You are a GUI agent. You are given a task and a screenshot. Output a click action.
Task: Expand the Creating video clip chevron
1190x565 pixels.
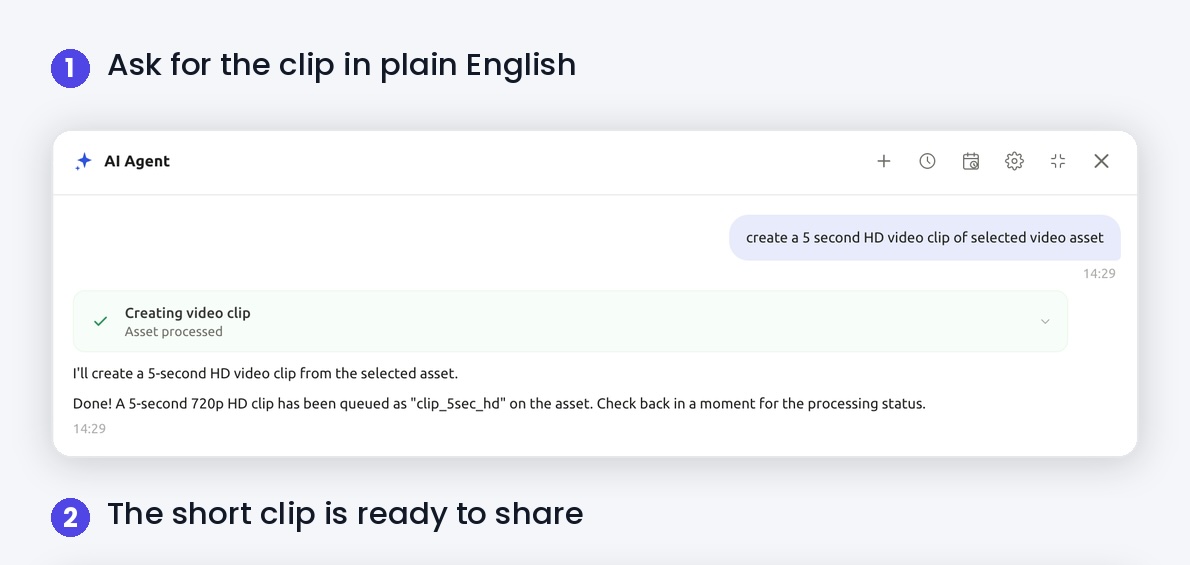point(1045,321)
